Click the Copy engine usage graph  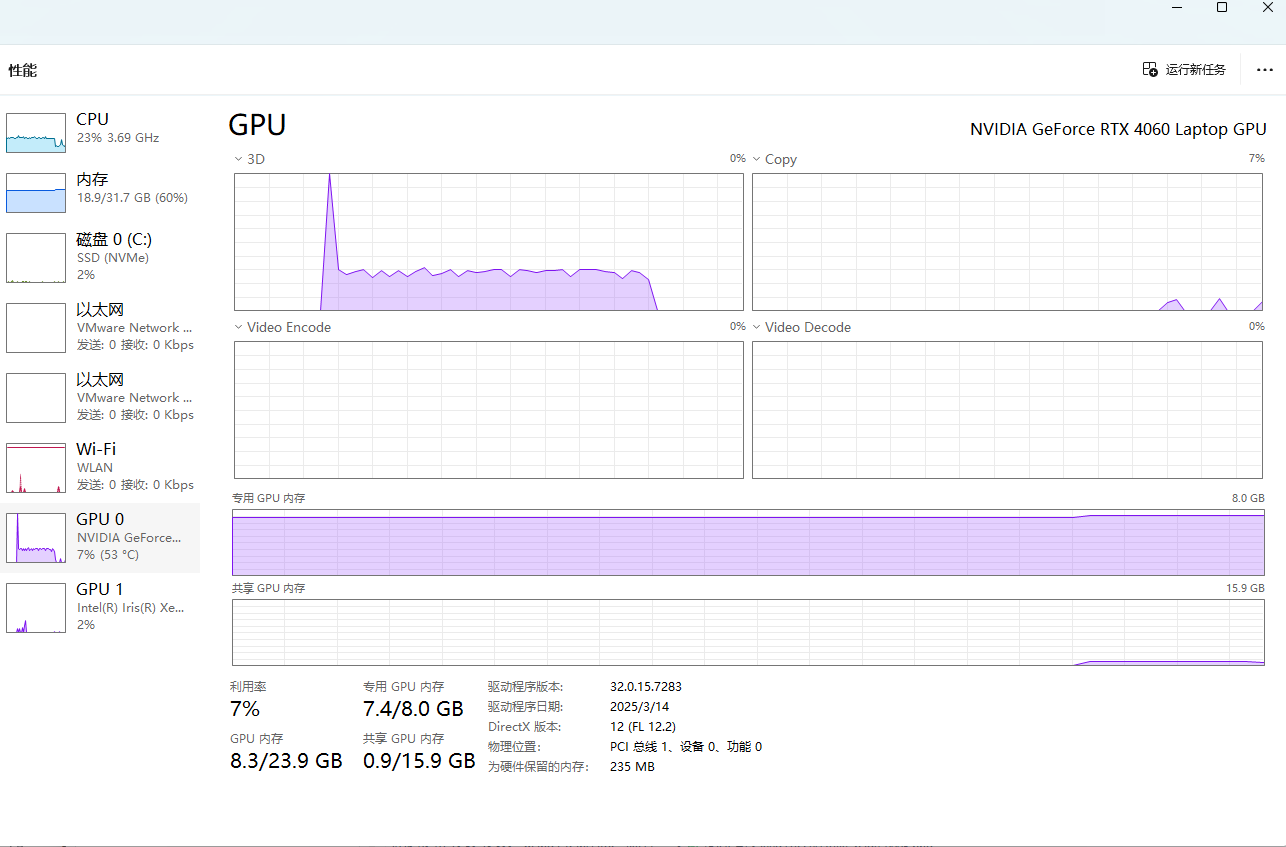pos(1008,242)
